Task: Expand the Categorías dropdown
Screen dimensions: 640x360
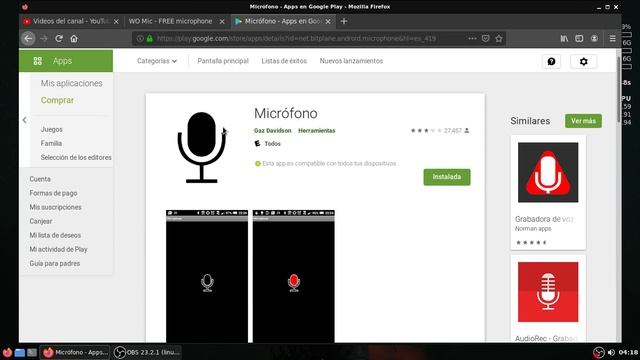Action: coord(157,61)
